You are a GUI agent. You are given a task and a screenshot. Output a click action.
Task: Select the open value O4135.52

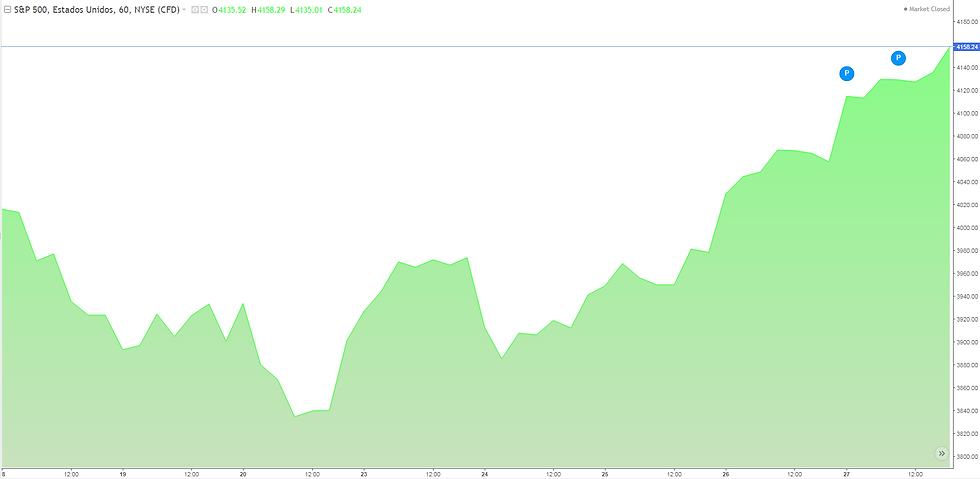click(x=229, y=10)
